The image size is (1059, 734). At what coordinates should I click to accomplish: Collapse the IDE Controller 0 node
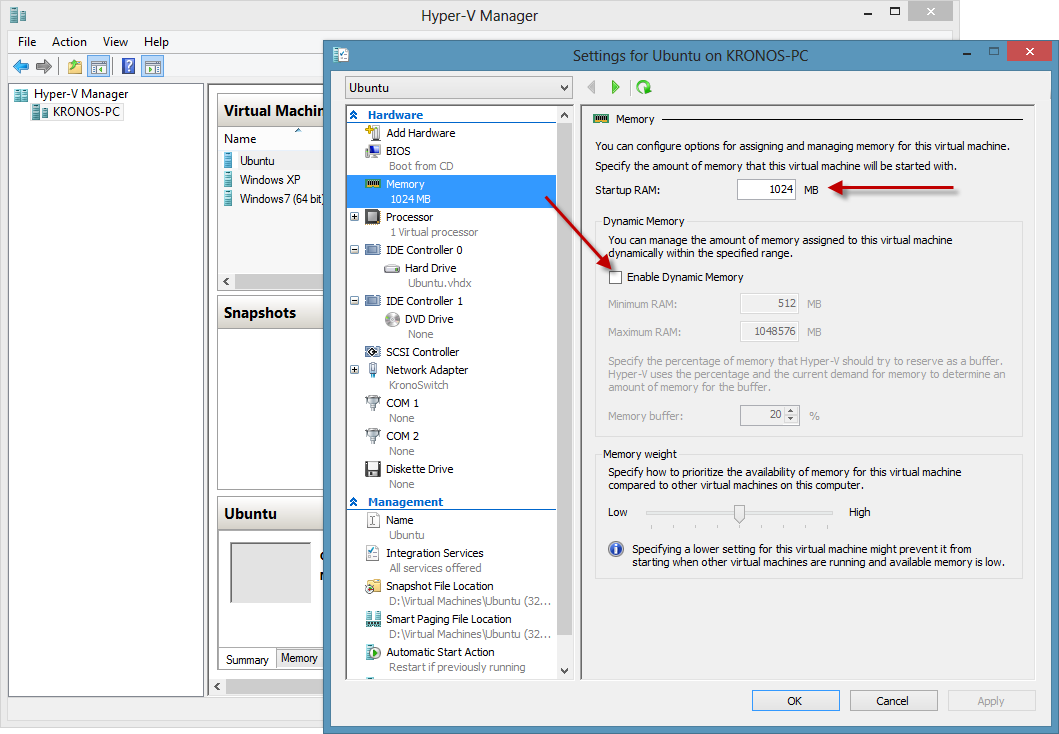[355, 250]
